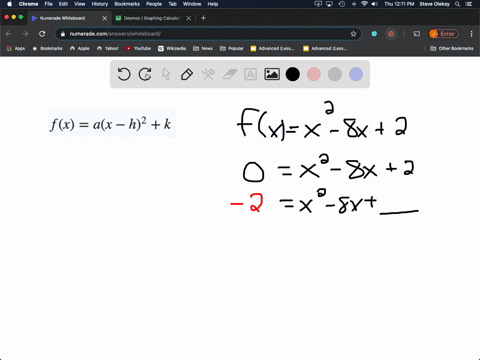Open the Chrome application menu
The height and width of the screenshot is (360, 480).
(x=28, y=4)
